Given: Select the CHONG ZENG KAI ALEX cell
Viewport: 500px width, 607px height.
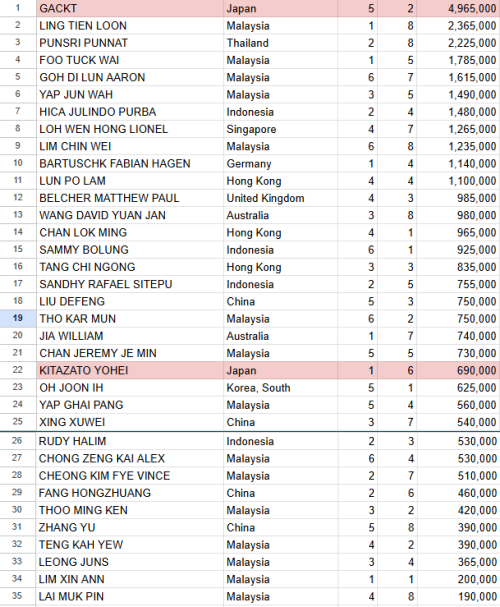Looking at the screenshot, I should [130, 458].
